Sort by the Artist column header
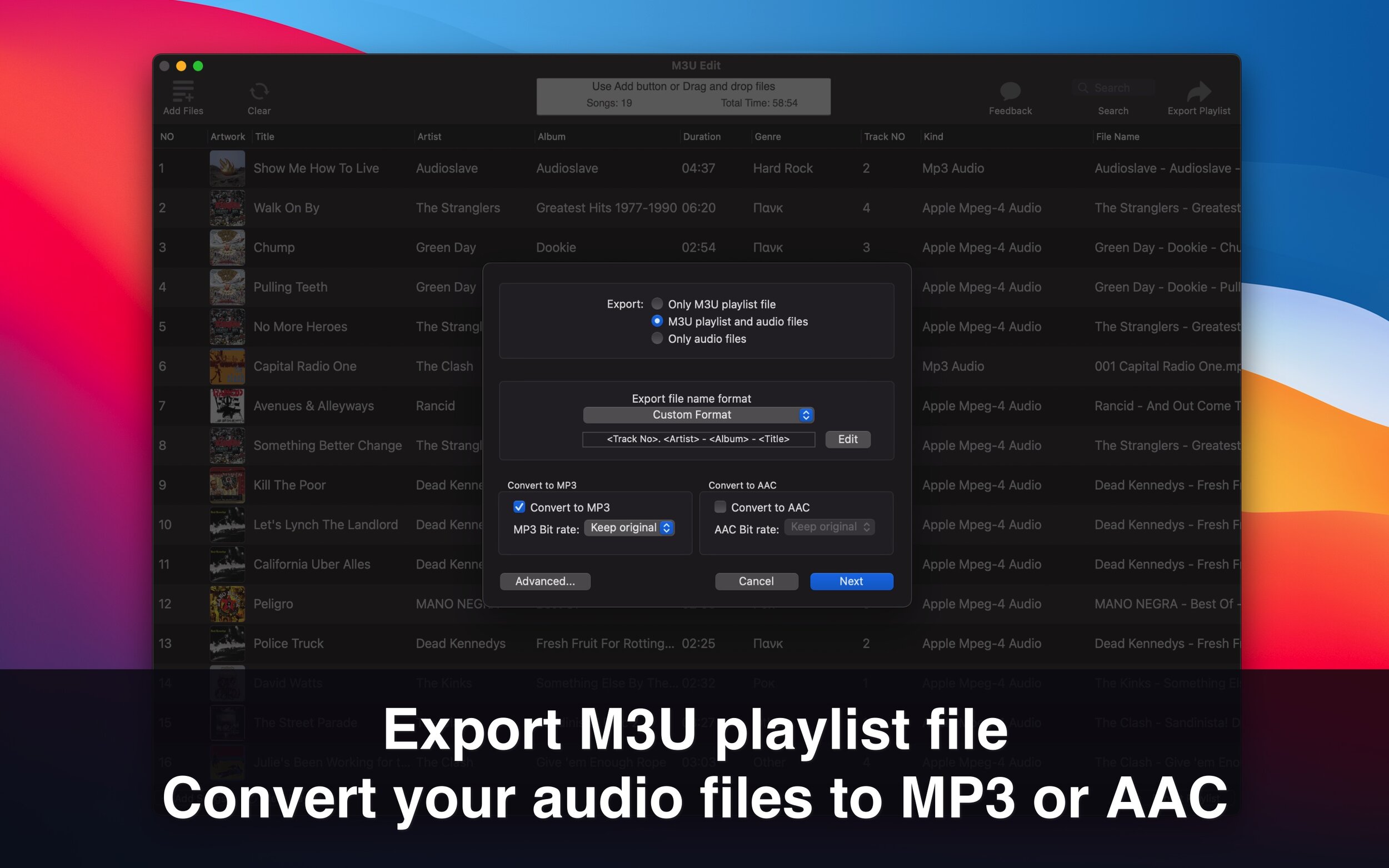 [429, 137]
